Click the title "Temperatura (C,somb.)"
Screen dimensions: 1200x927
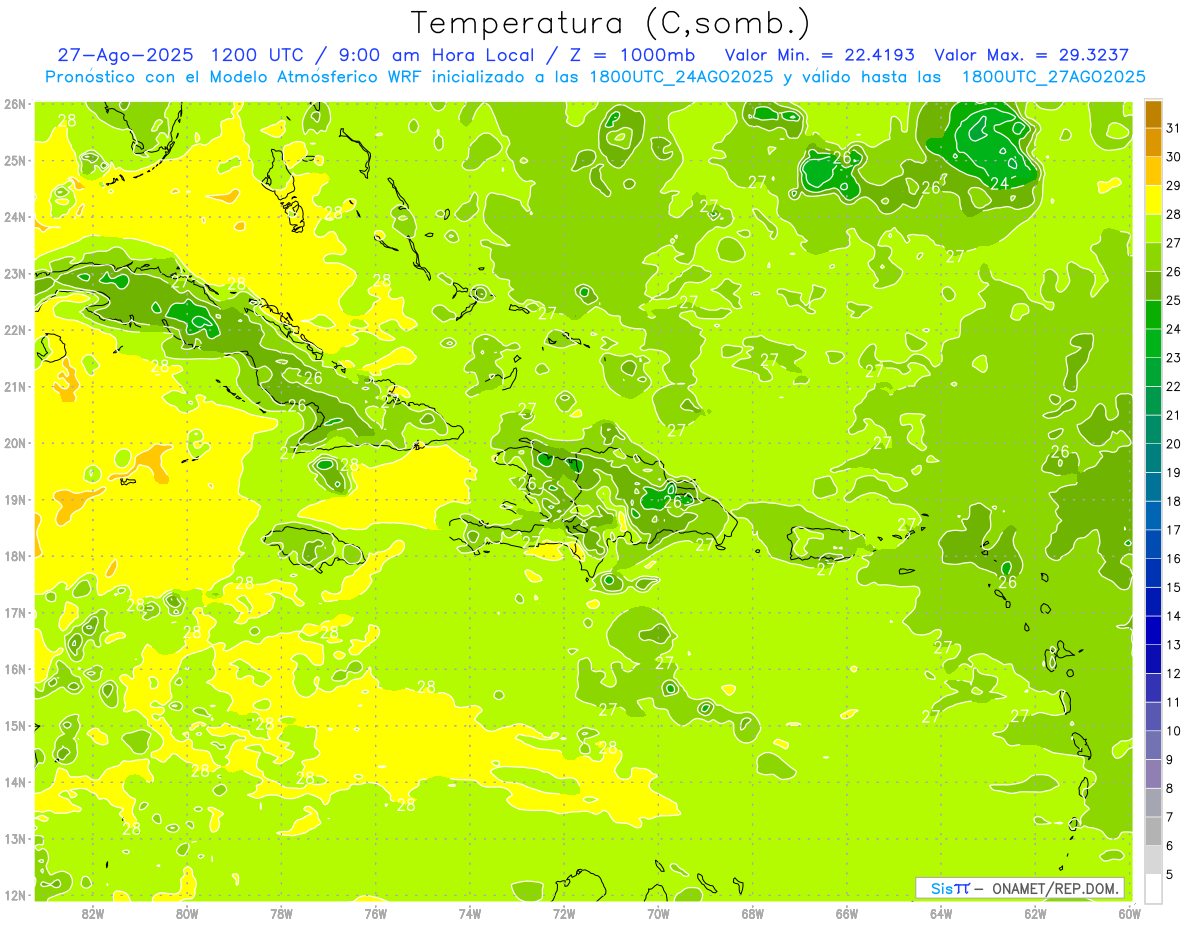click(611, 23)
